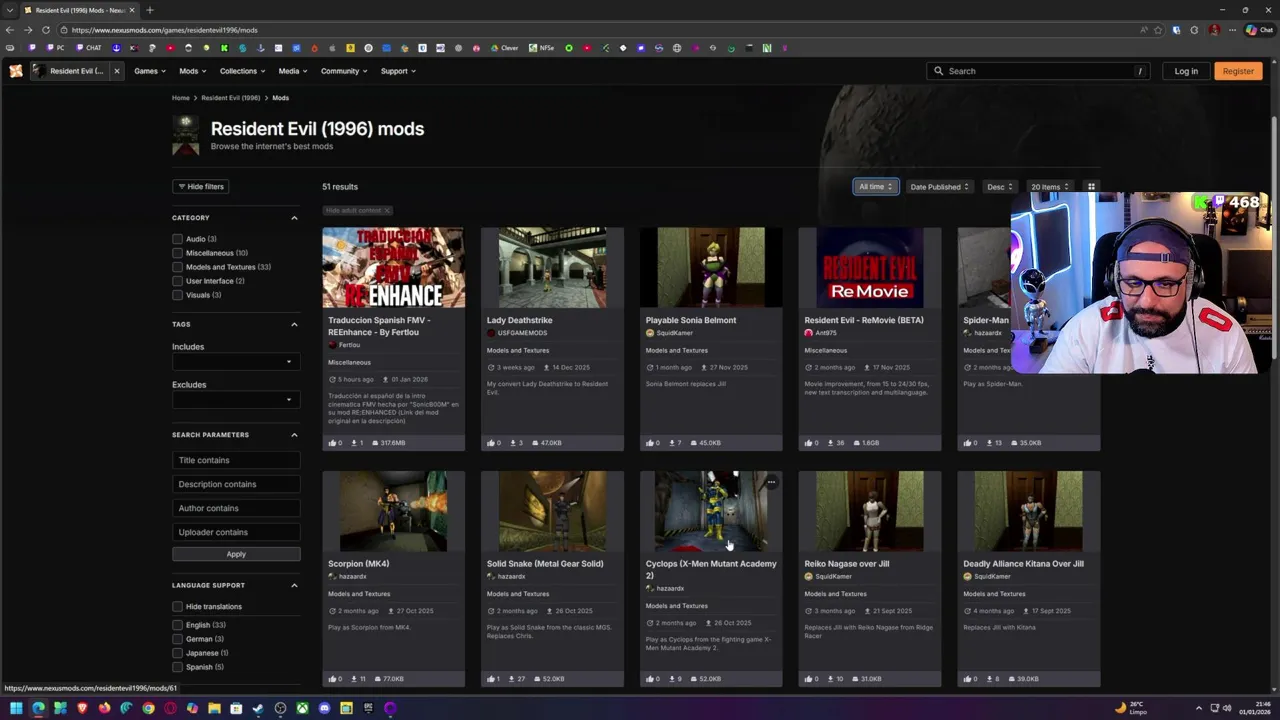This screenshot has height=720, width=1280.
Task: Collapse the Category filter section
Action: click(294, 218)
